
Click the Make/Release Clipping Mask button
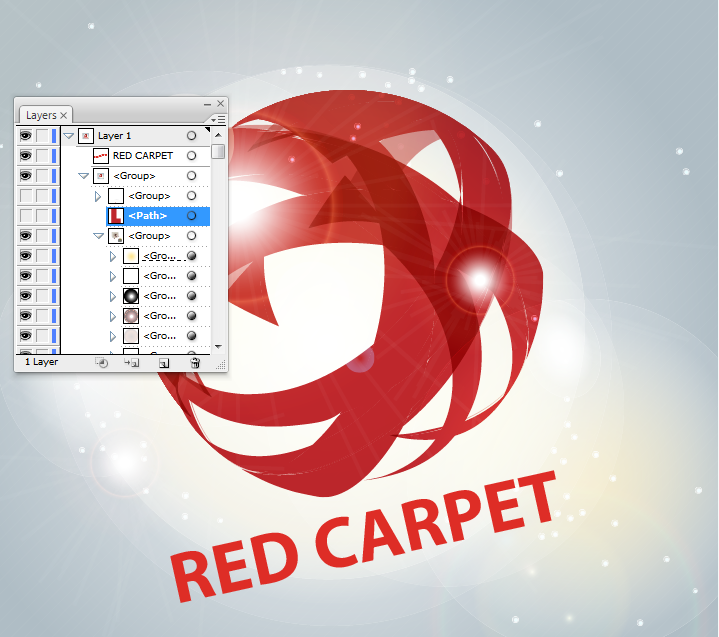tap(101, 363)
